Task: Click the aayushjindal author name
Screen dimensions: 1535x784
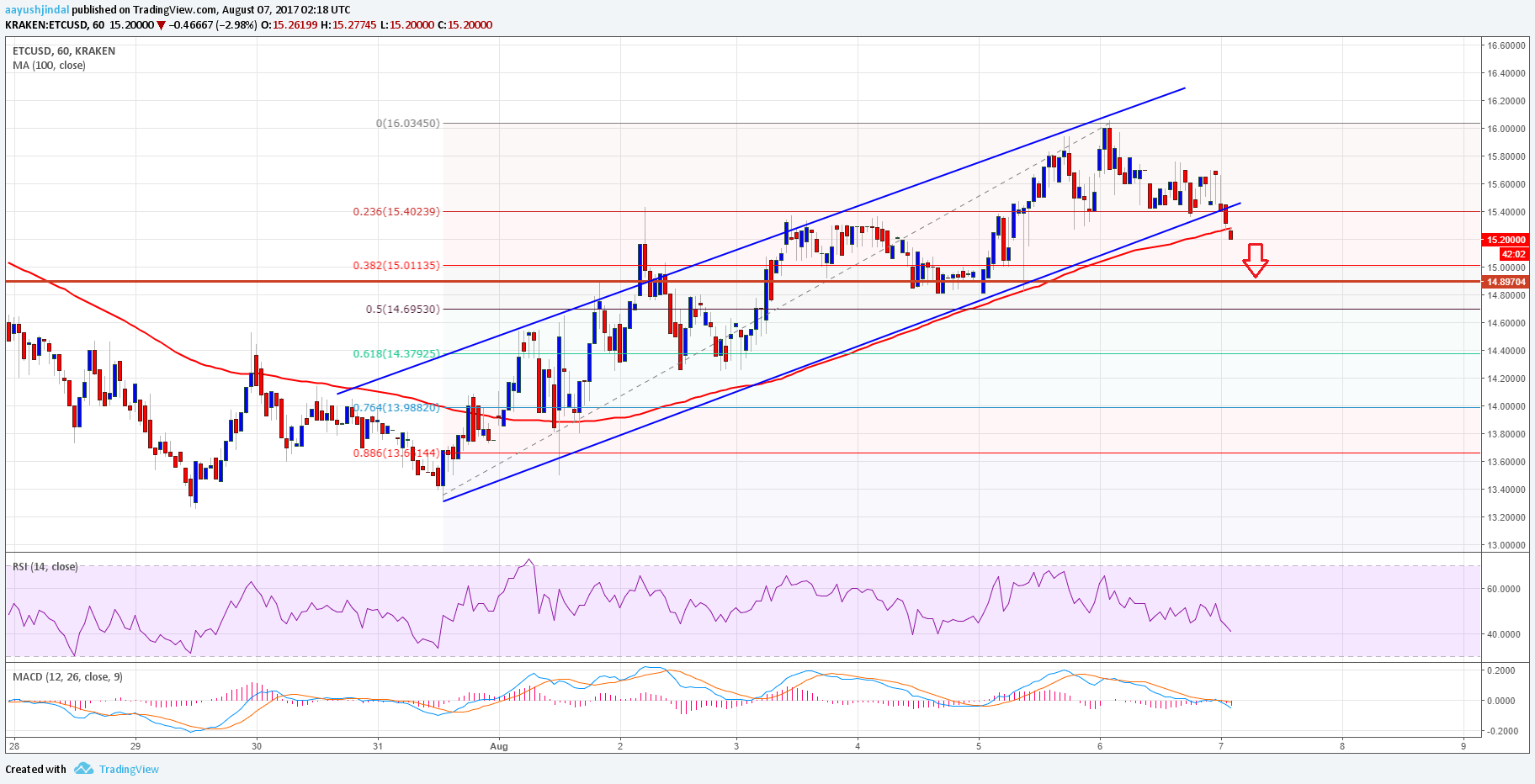Action: coord(35,10)
